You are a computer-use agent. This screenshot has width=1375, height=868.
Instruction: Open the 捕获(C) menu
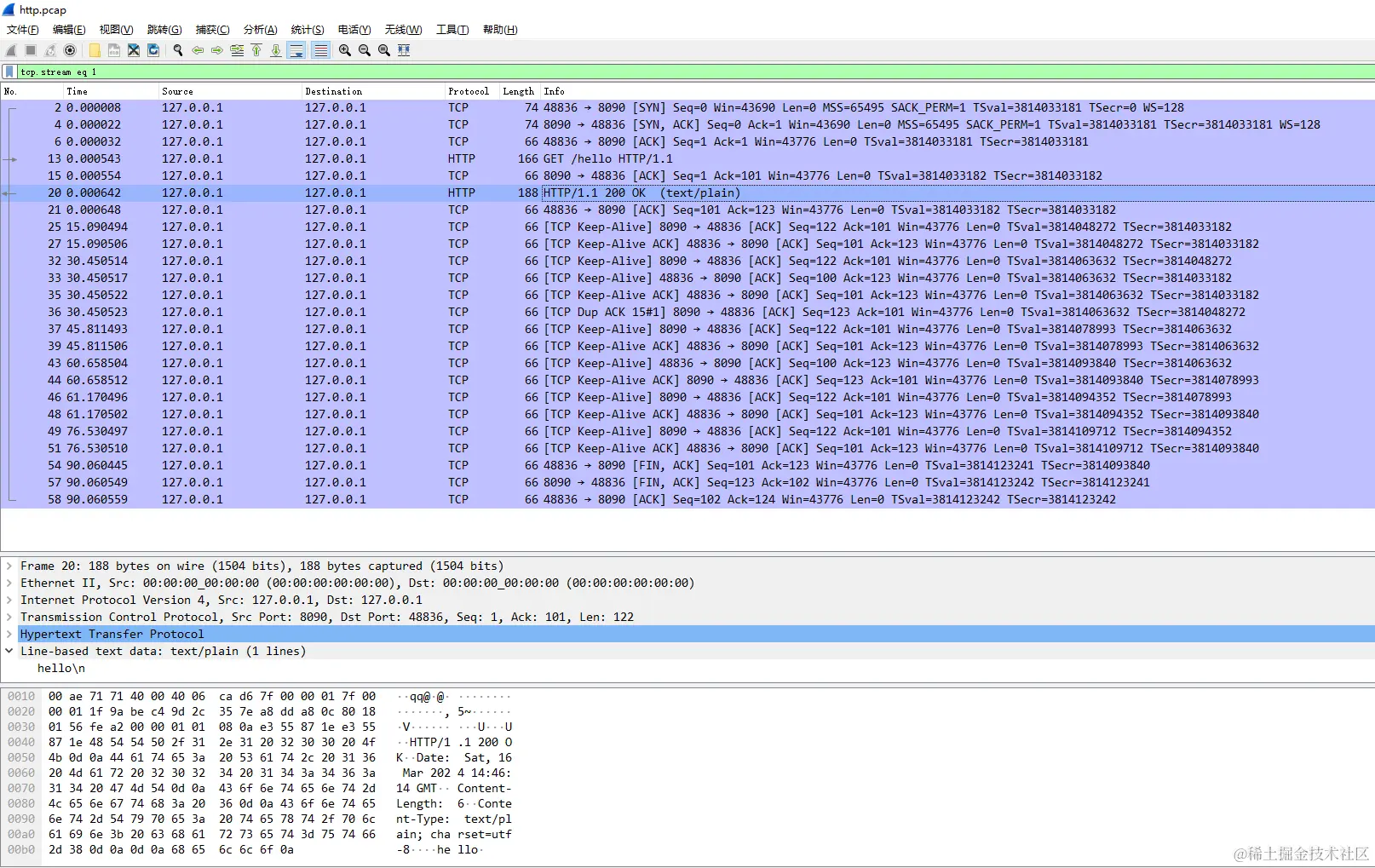click(212, 30)
